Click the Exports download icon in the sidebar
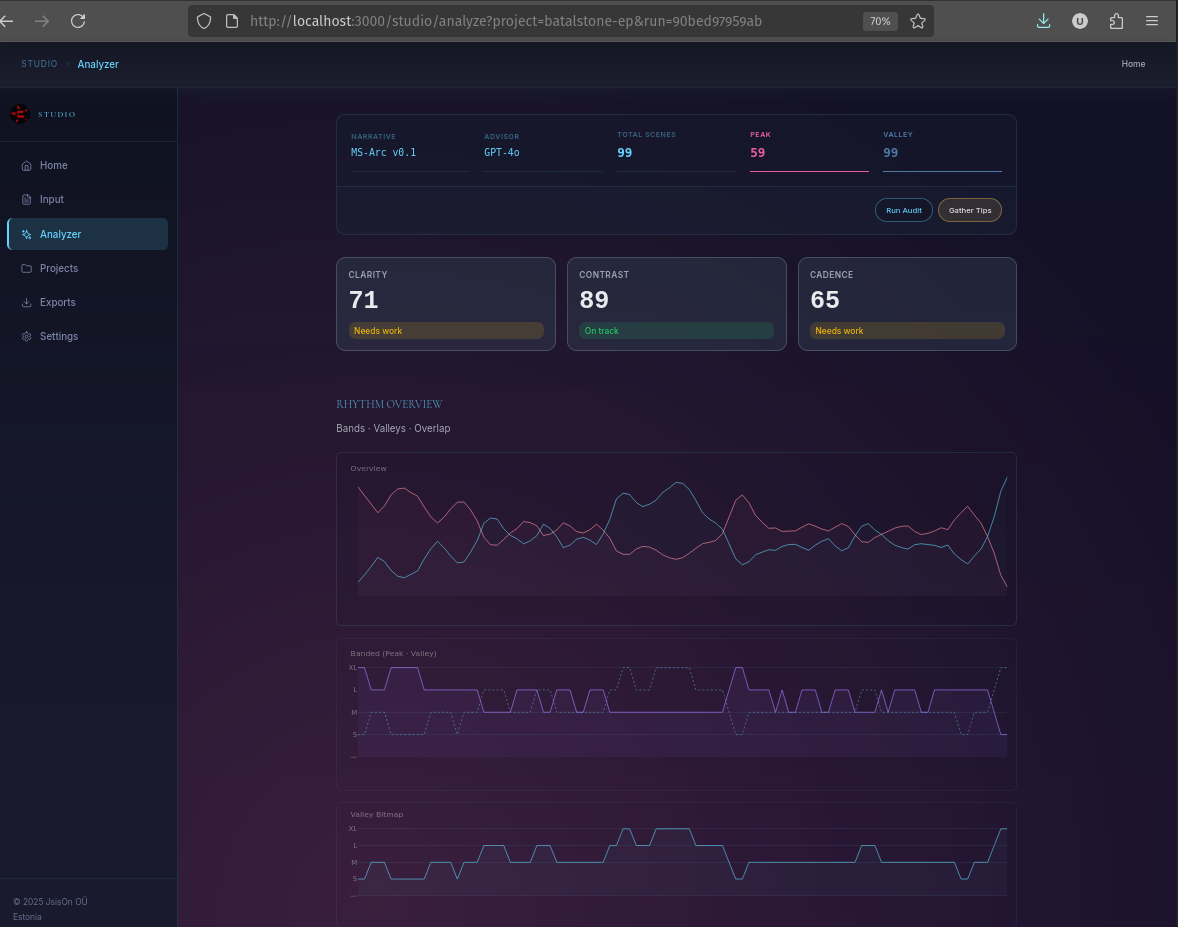The height and width of the screenshot is (927, 1178). 26,302
